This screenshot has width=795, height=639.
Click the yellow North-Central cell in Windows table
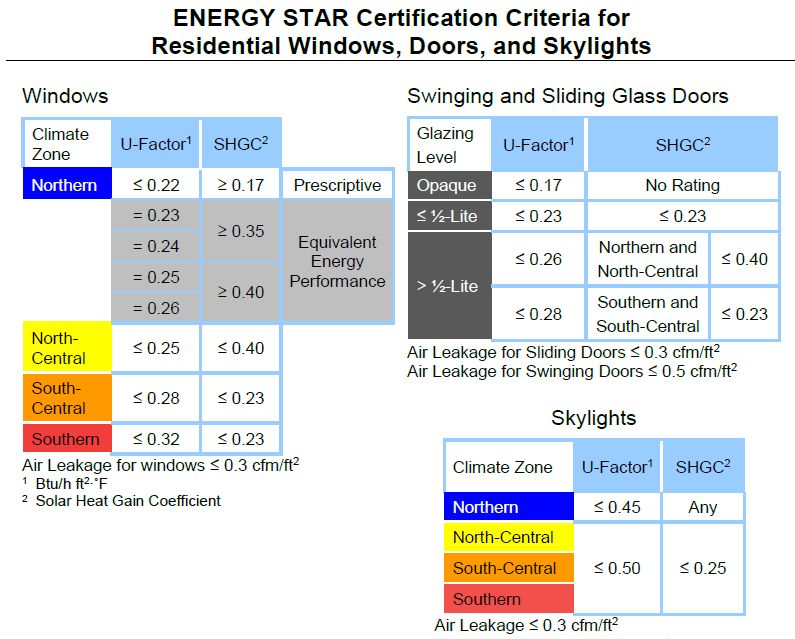coord(67,348)
